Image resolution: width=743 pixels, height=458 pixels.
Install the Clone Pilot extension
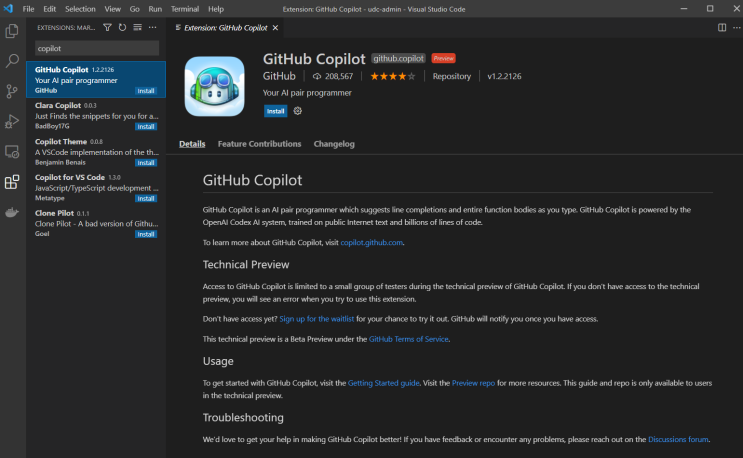click(146, 234)
